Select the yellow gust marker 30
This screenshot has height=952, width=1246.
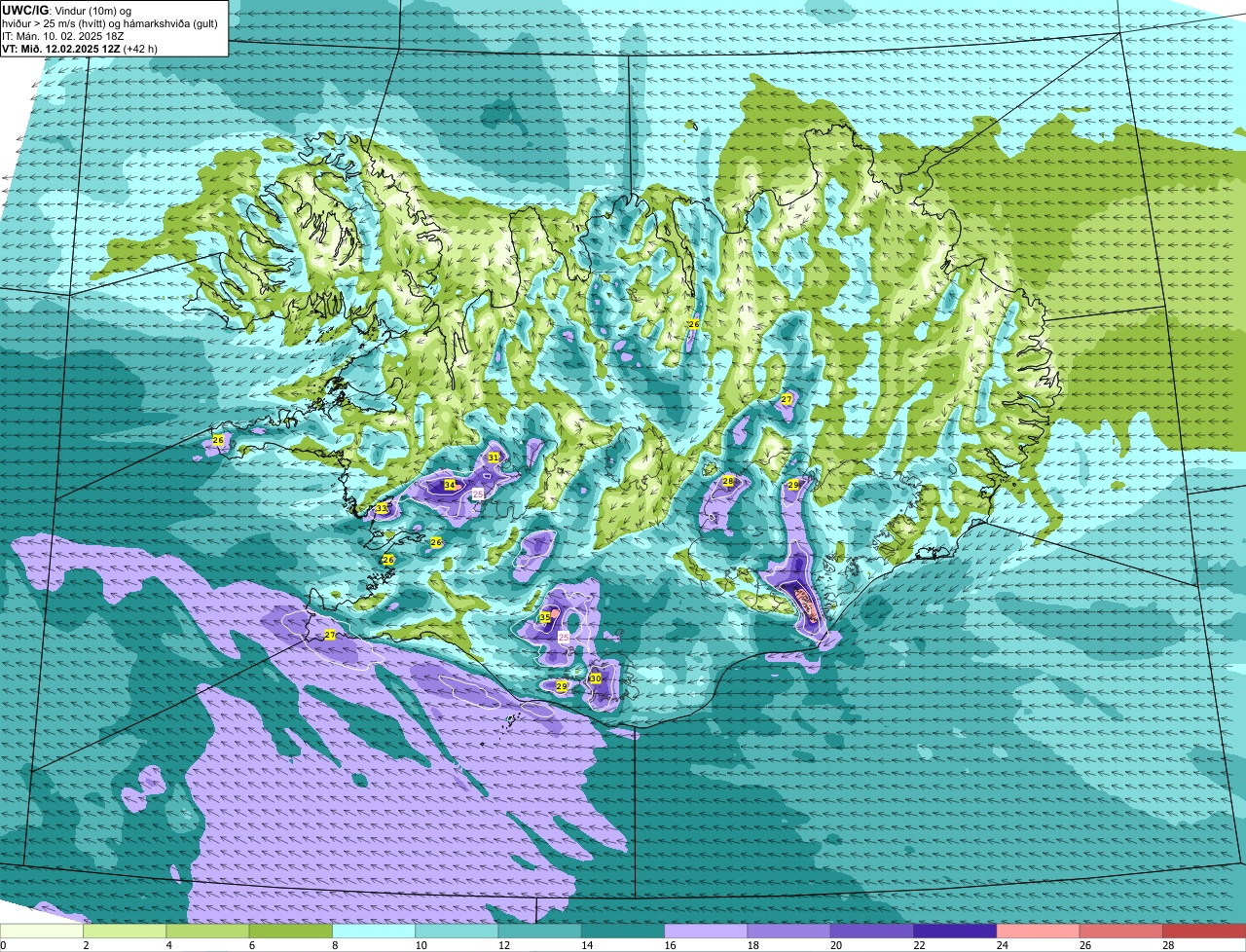595,678
